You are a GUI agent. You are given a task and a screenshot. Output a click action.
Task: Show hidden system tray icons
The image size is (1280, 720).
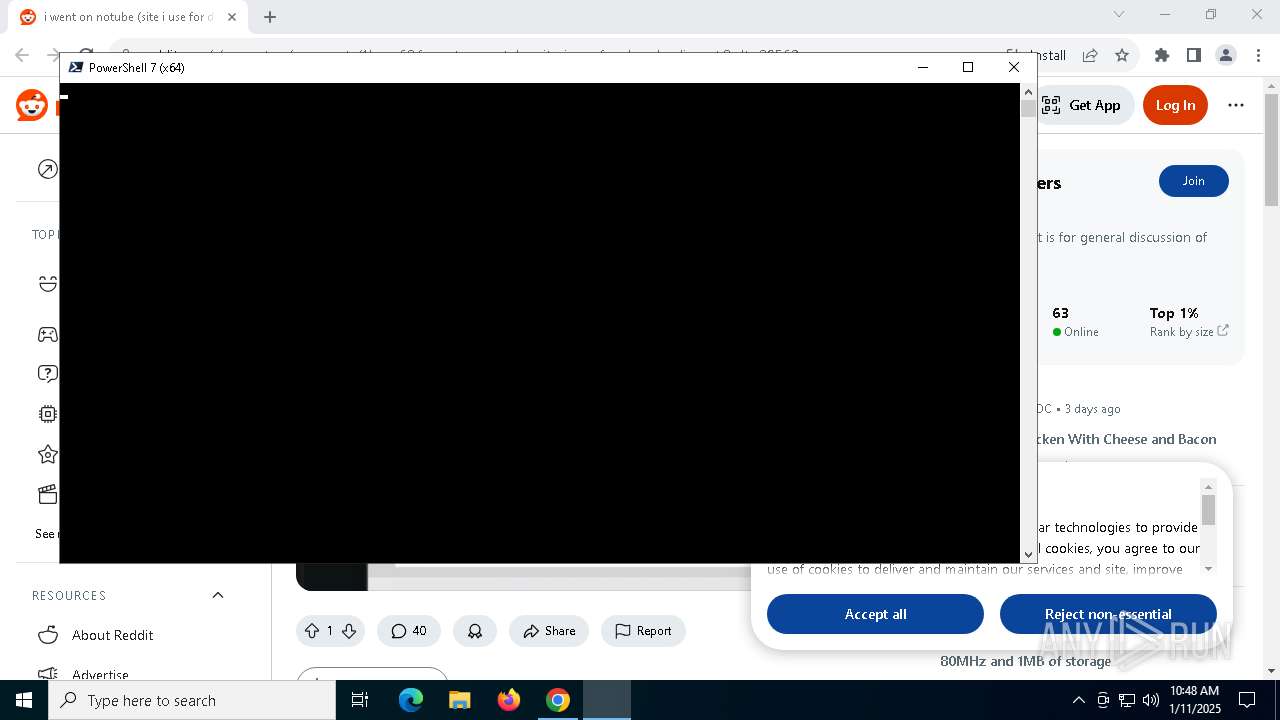click(x=1078, y=700)
